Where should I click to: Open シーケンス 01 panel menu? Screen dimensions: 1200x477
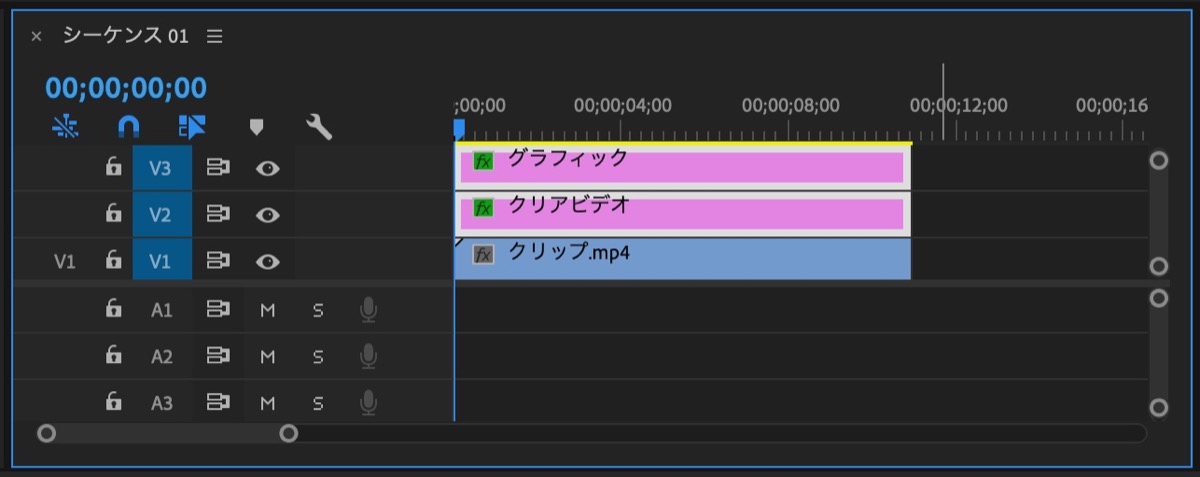214,36
